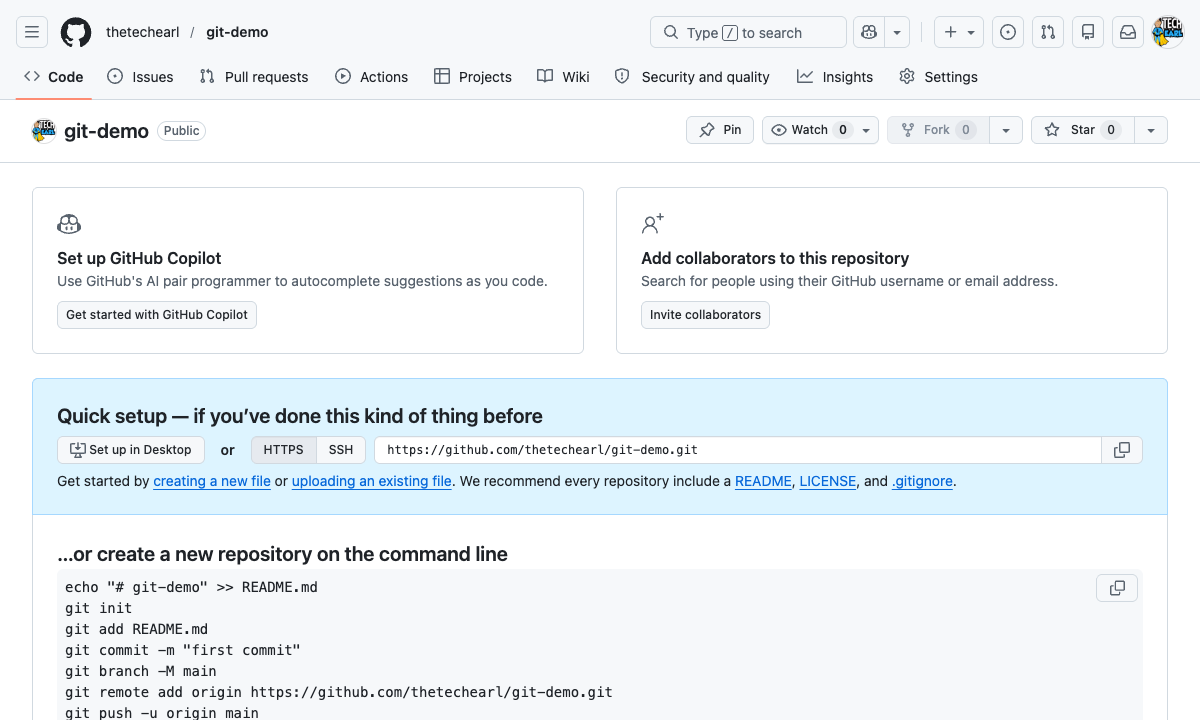Open uploading an existing file link

click(372, 481)
